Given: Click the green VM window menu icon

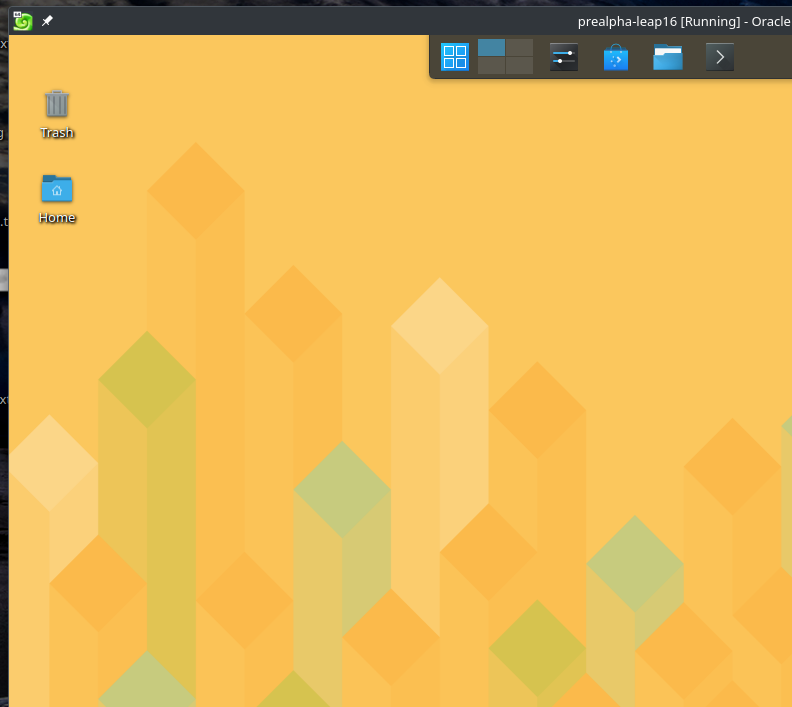Looking at the screenshot, I should click(x=22, y=21).
